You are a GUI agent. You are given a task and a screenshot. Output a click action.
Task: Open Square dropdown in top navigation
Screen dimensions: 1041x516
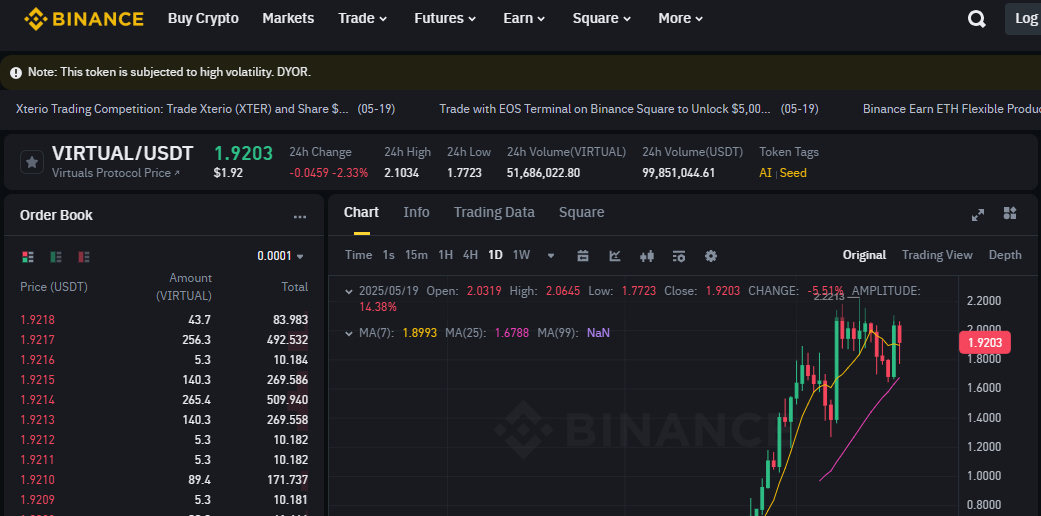point(602,19)
